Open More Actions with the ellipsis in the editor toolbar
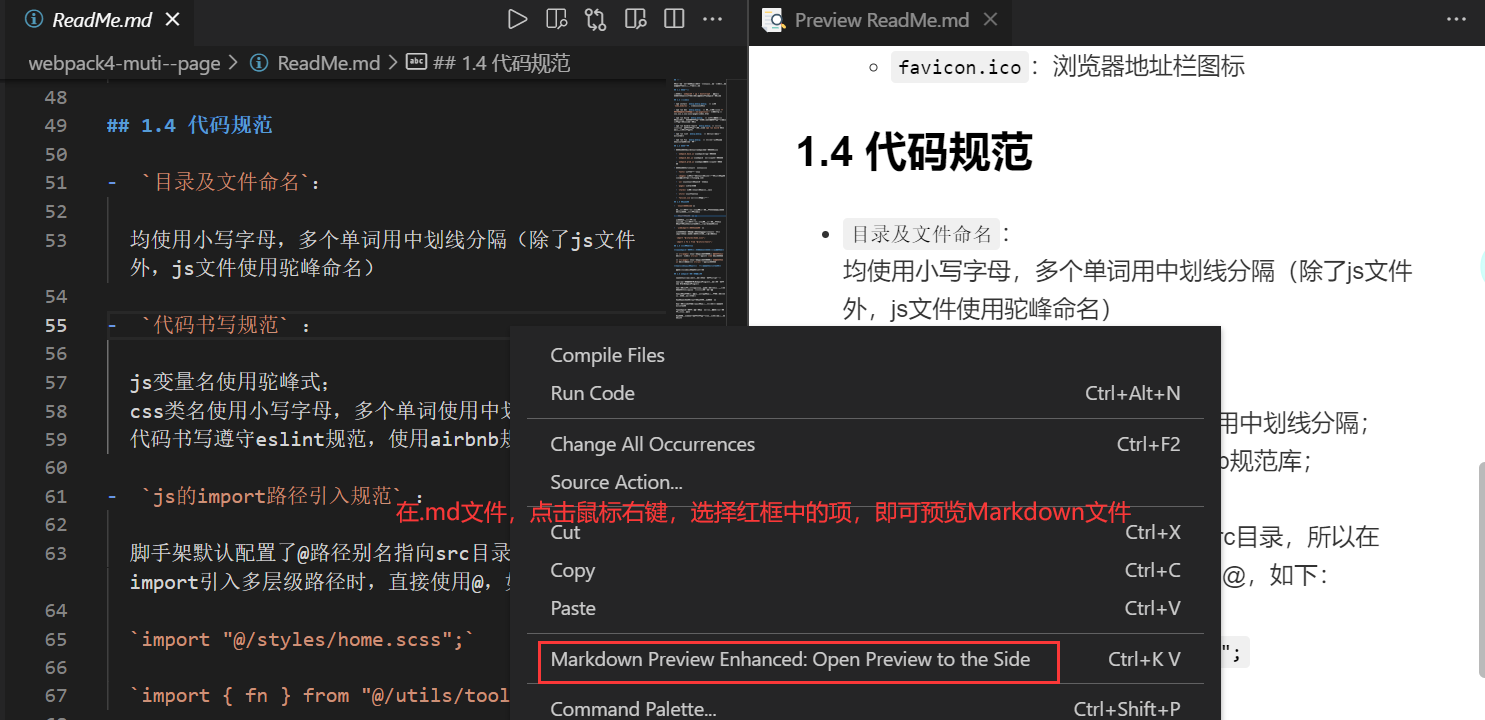 point(712,18)
